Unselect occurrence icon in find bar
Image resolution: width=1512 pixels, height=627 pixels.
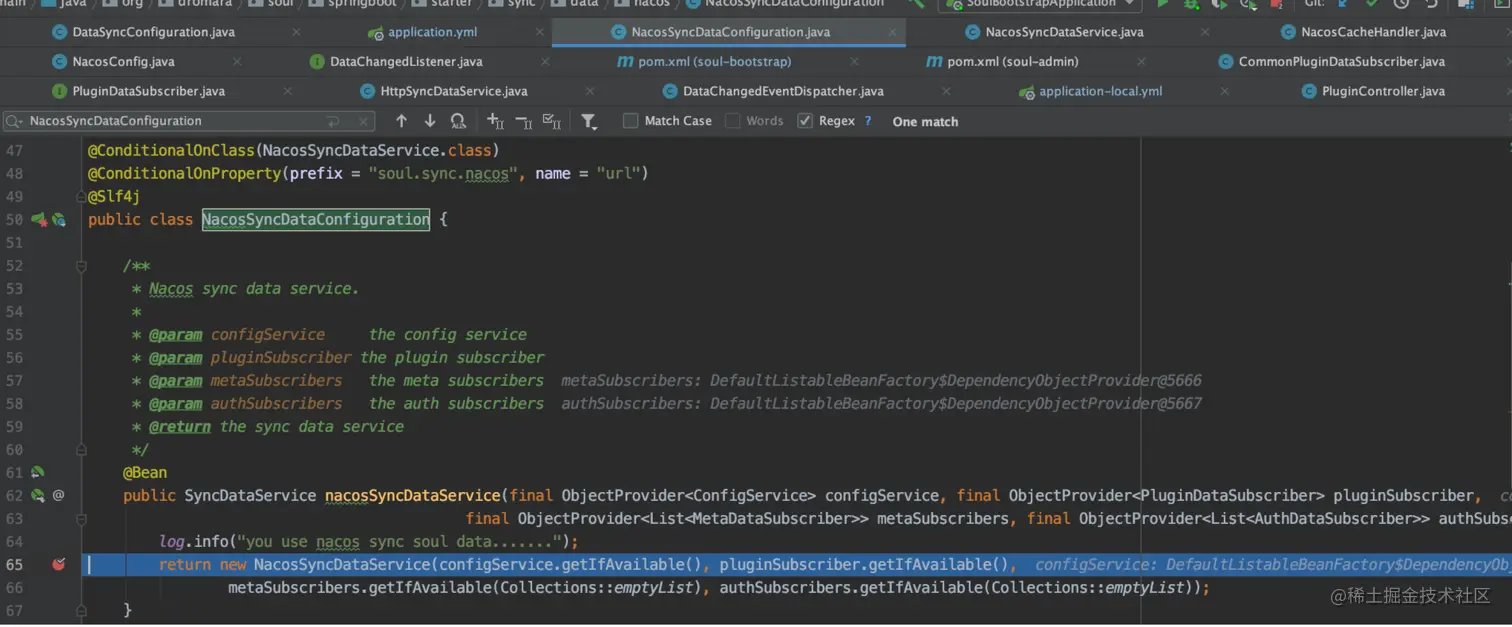(x=523, y=121)
